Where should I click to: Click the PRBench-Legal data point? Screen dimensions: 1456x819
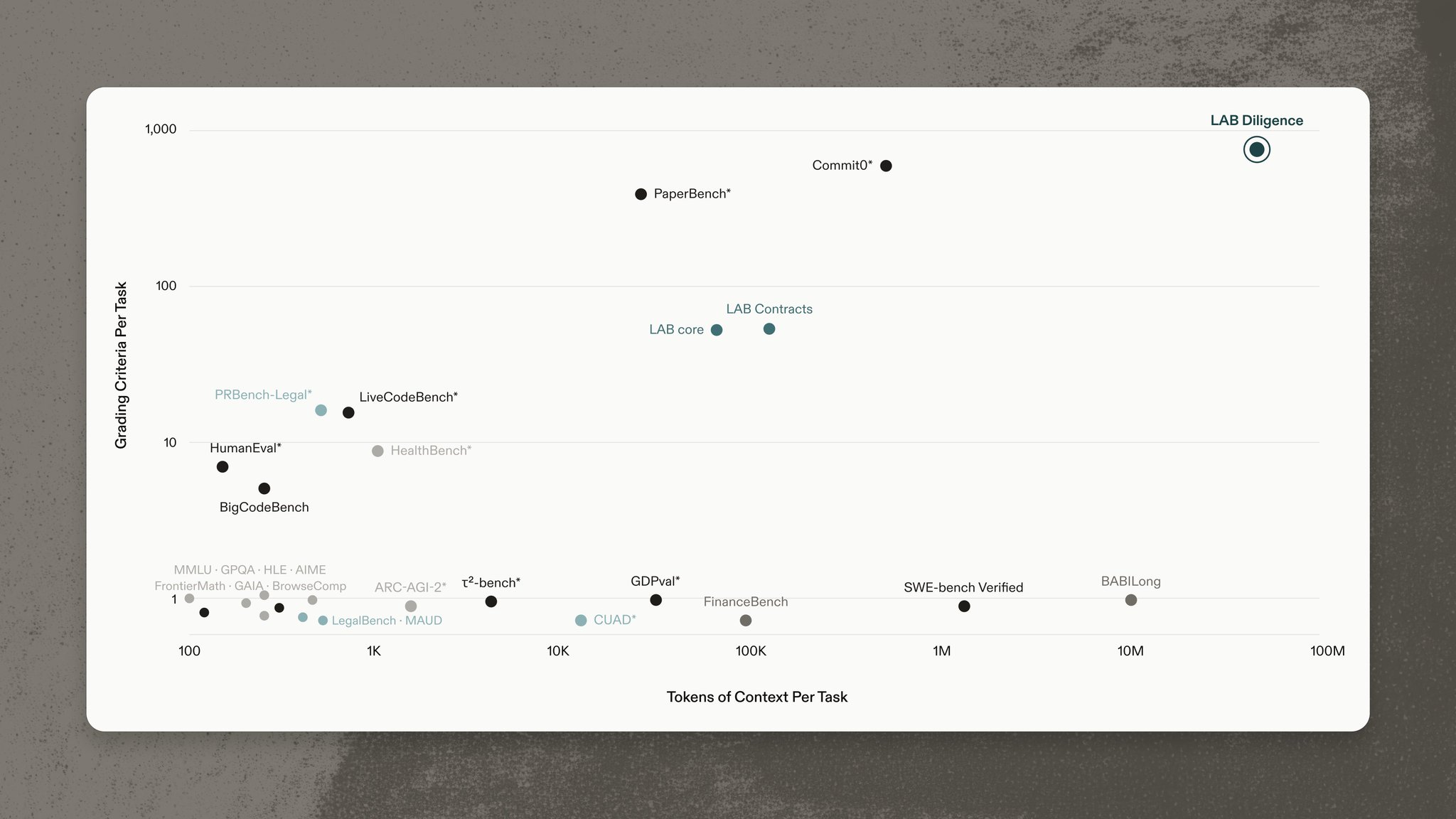coord(321,410)
